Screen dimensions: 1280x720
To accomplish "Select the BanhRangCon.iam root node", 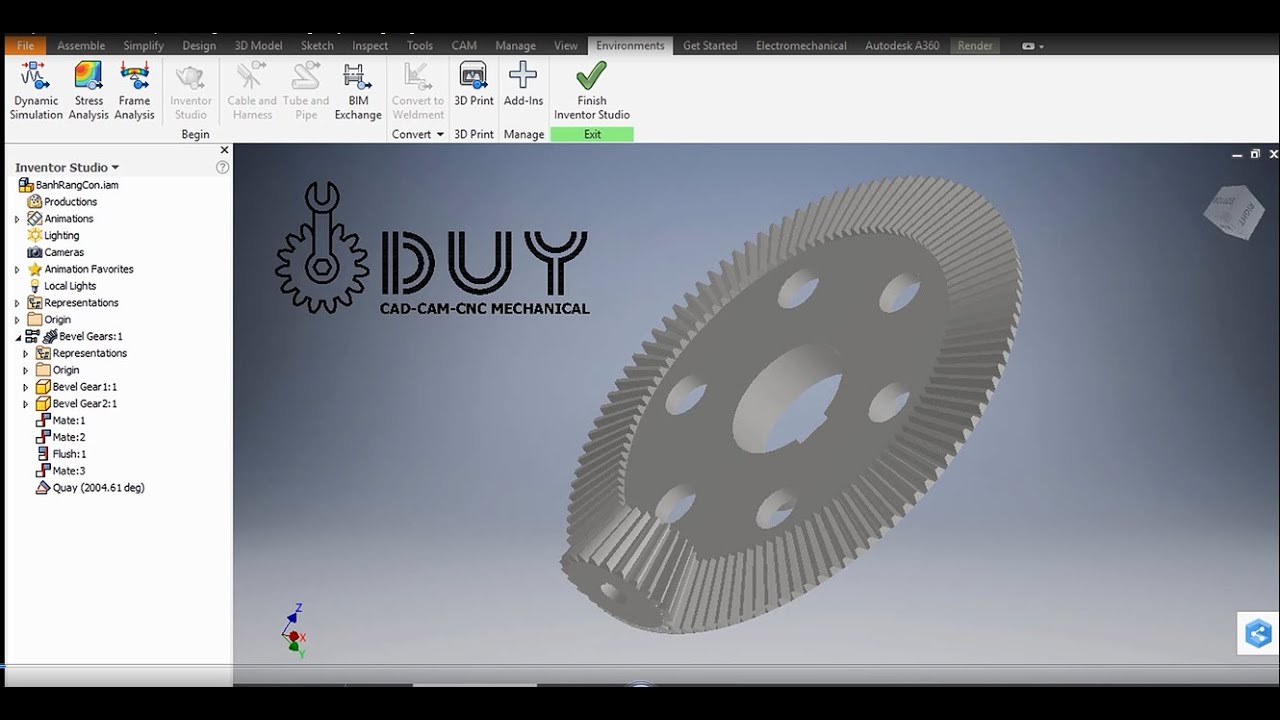I will (x=69, y=185).
